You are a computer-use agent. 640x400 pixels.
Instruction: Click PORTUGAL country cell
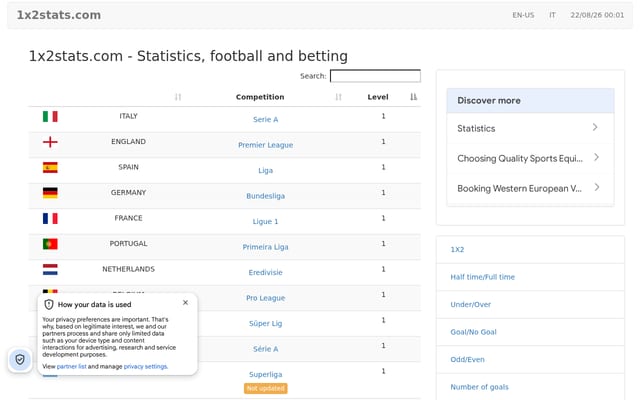click(128, 244)
